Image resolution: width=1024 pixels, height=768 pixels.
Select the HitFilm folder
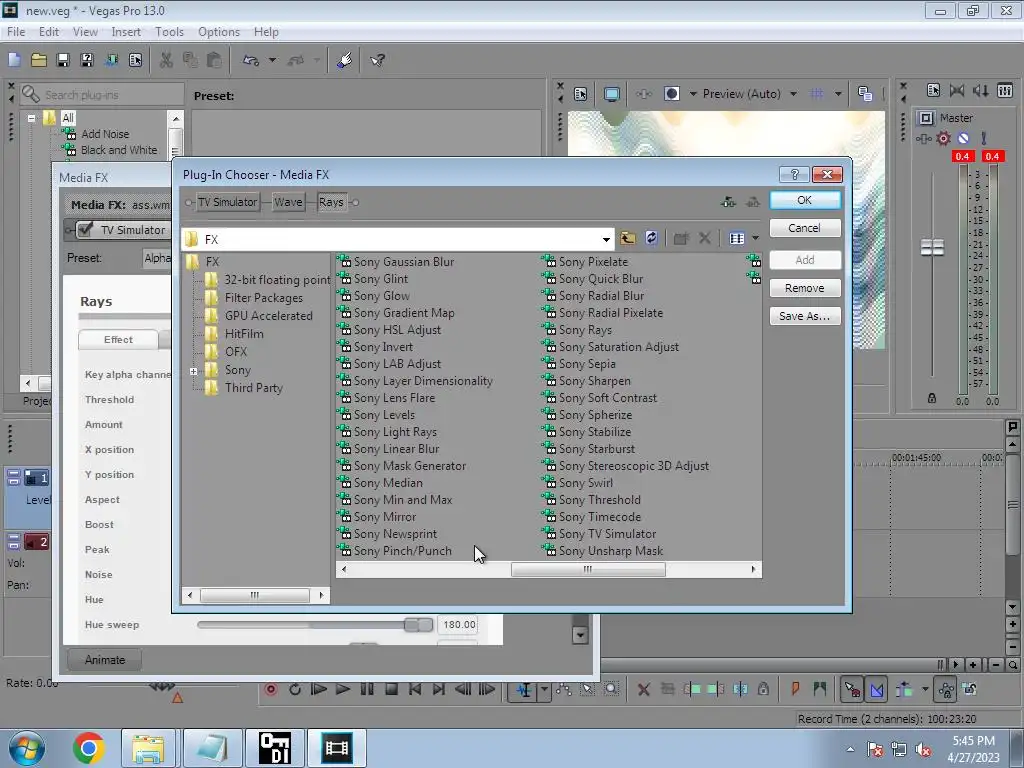[244, 334]
